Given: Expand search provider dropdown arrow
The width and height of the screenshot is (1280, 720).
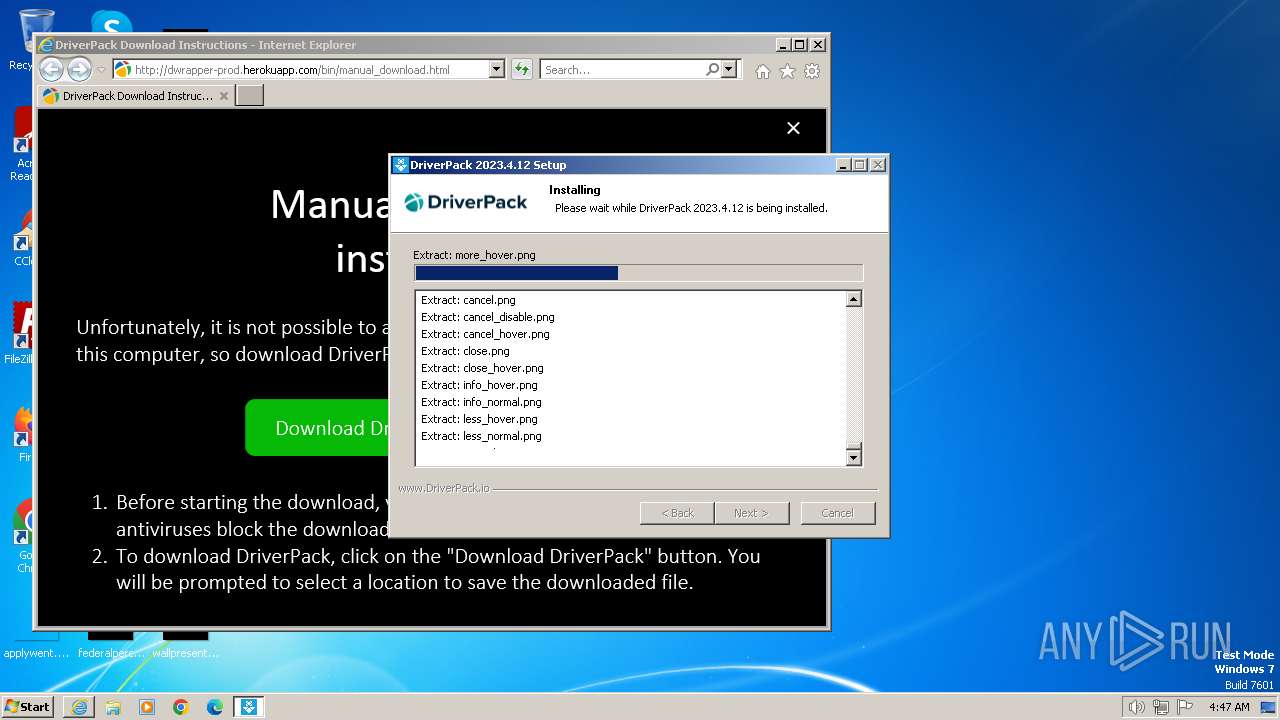Looking at the screenshot, I should (729, 70).
